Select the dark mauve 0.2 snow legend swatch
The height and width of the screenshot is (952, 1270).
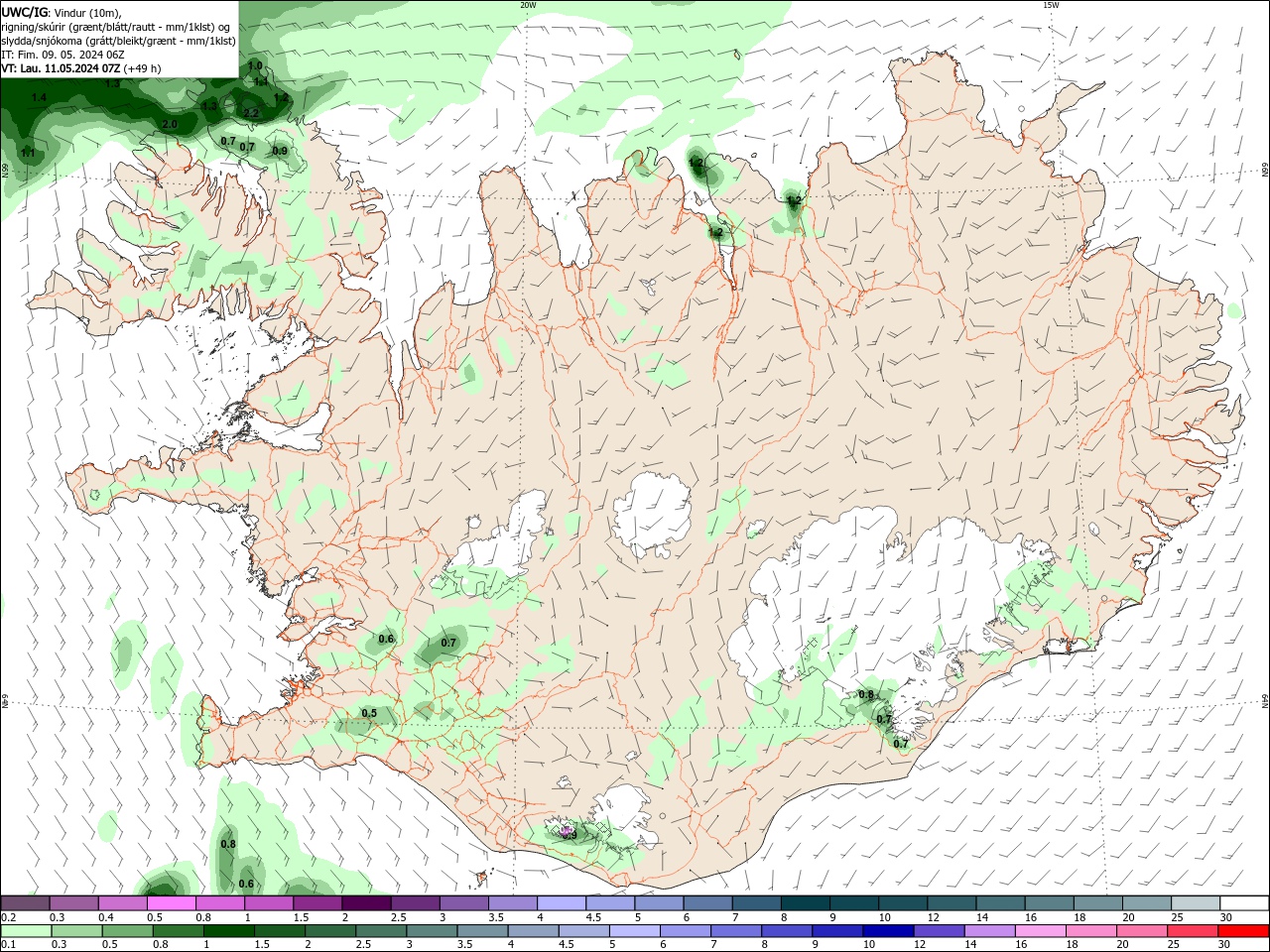(26, 903)
